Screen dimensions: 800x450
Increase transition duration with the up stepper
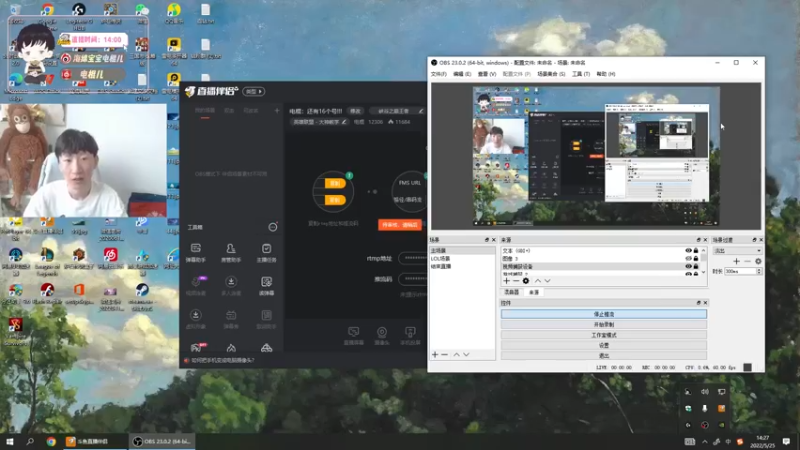(x=759, y=269)
